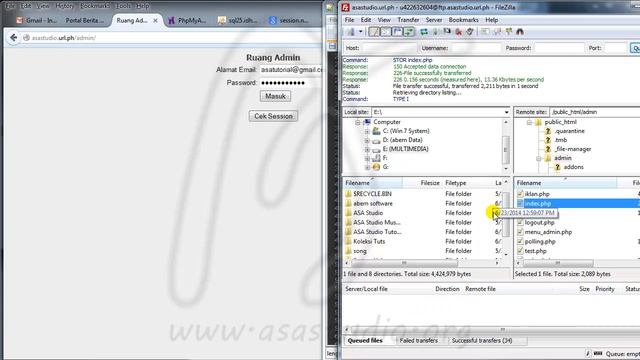The image size is (640, 360).
Task: Toggle synchronized browsing
Action: tap(509, 32)
